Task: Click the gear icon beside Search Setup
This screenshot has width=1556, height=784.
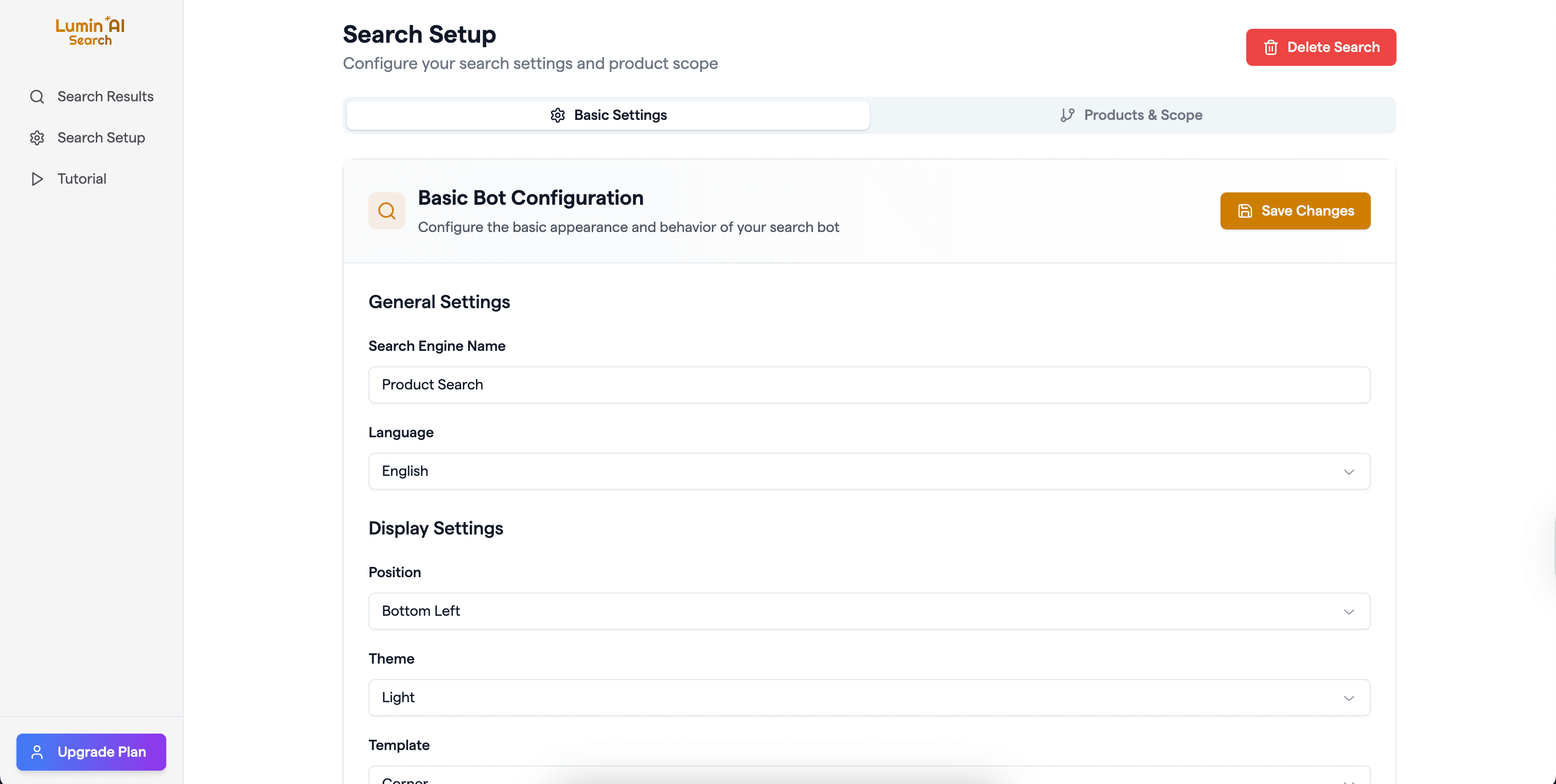Action: click(x=37, y=138)
